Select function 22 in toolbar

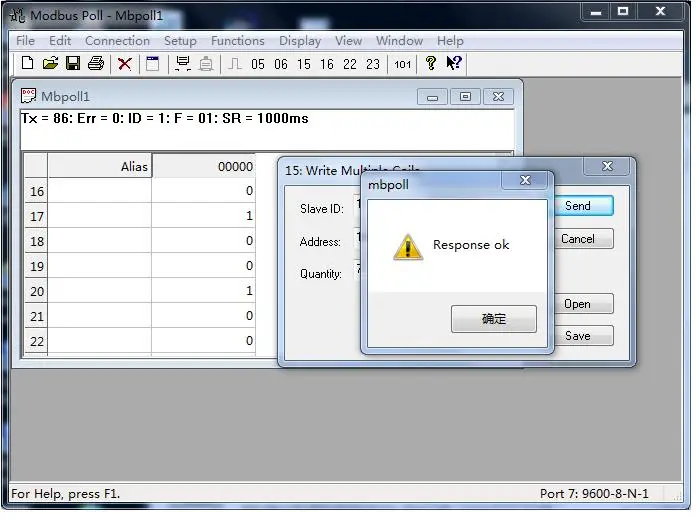point(350,65)
